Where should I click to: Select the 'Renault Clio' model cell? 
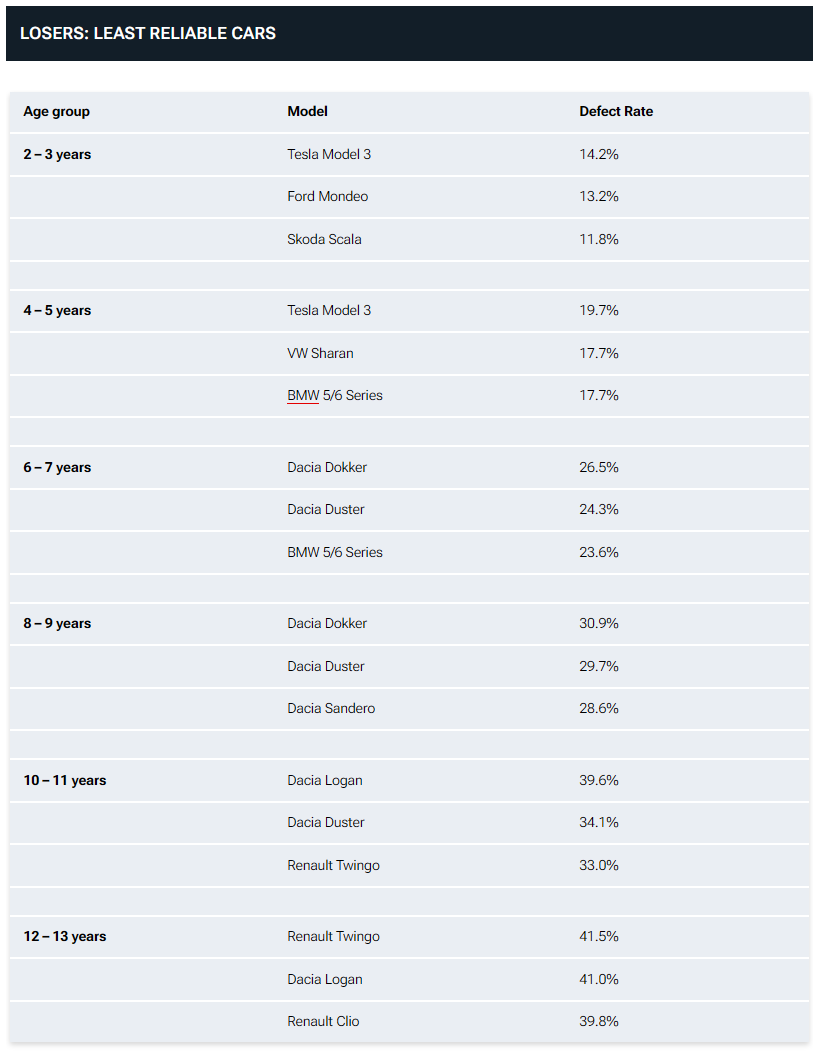[x=323, y=1021]
